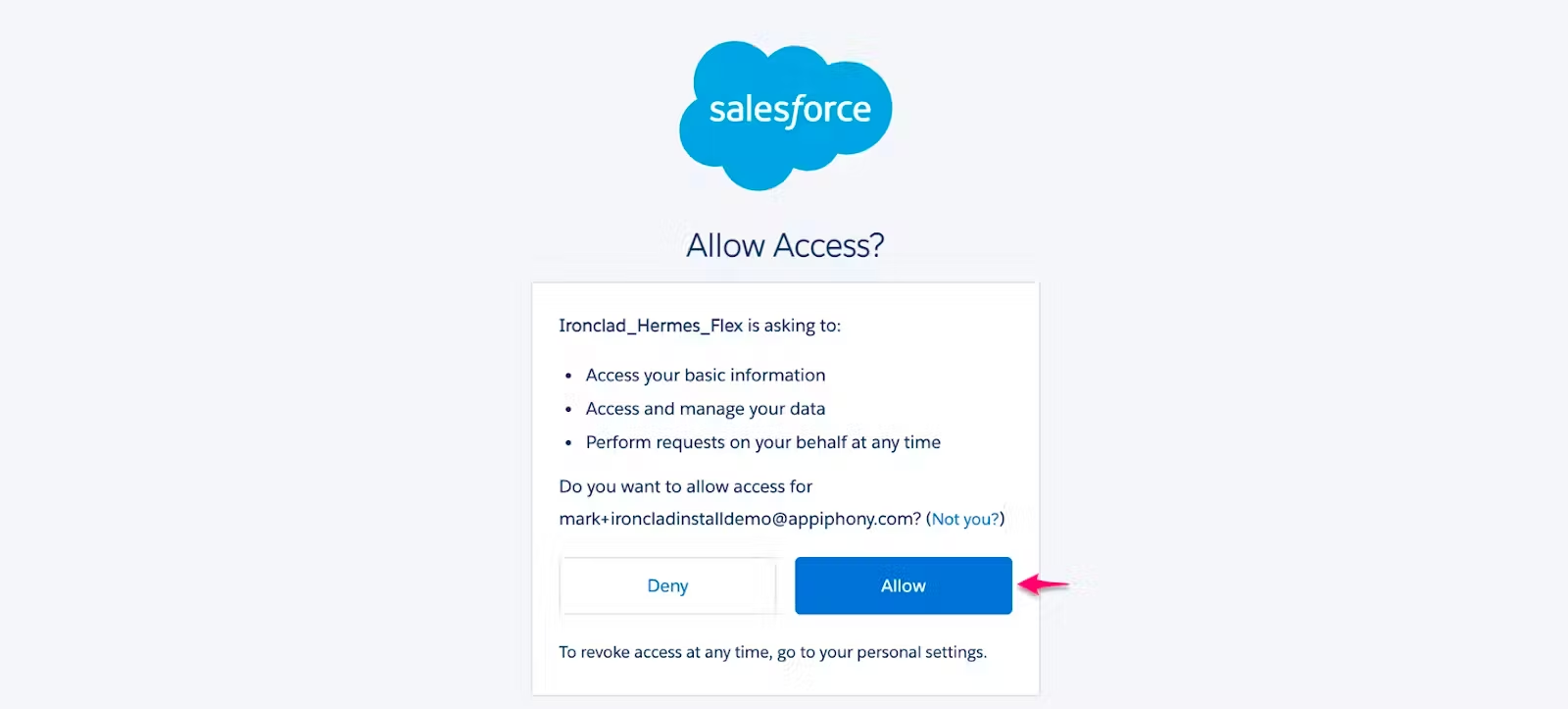
Task: Allow access with the blue Allow button
Action: [903, 585]
